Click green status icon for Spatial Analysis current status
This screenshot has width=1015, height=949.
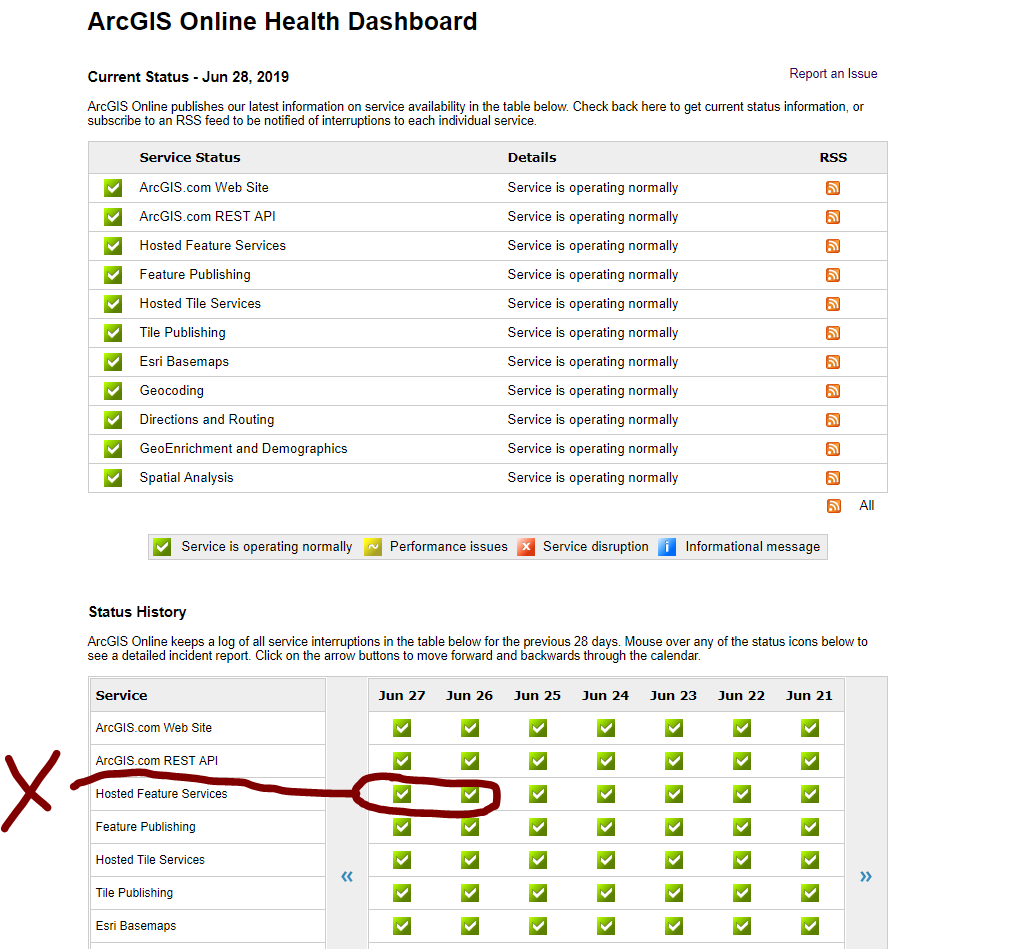(113, 478)
